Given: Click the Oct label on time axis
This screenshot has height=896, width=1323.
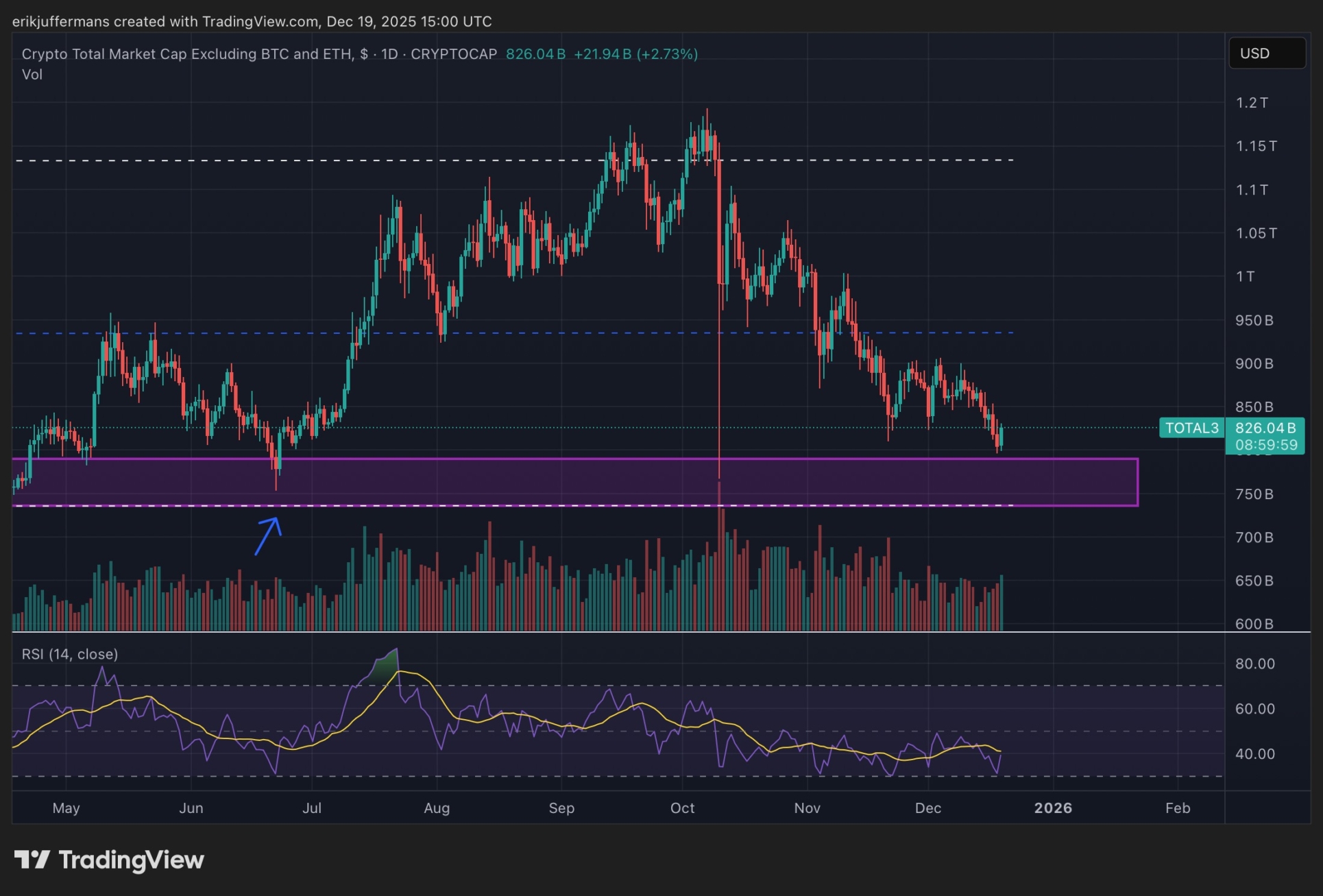Looking at the screenshot, I should coord(682,808).
